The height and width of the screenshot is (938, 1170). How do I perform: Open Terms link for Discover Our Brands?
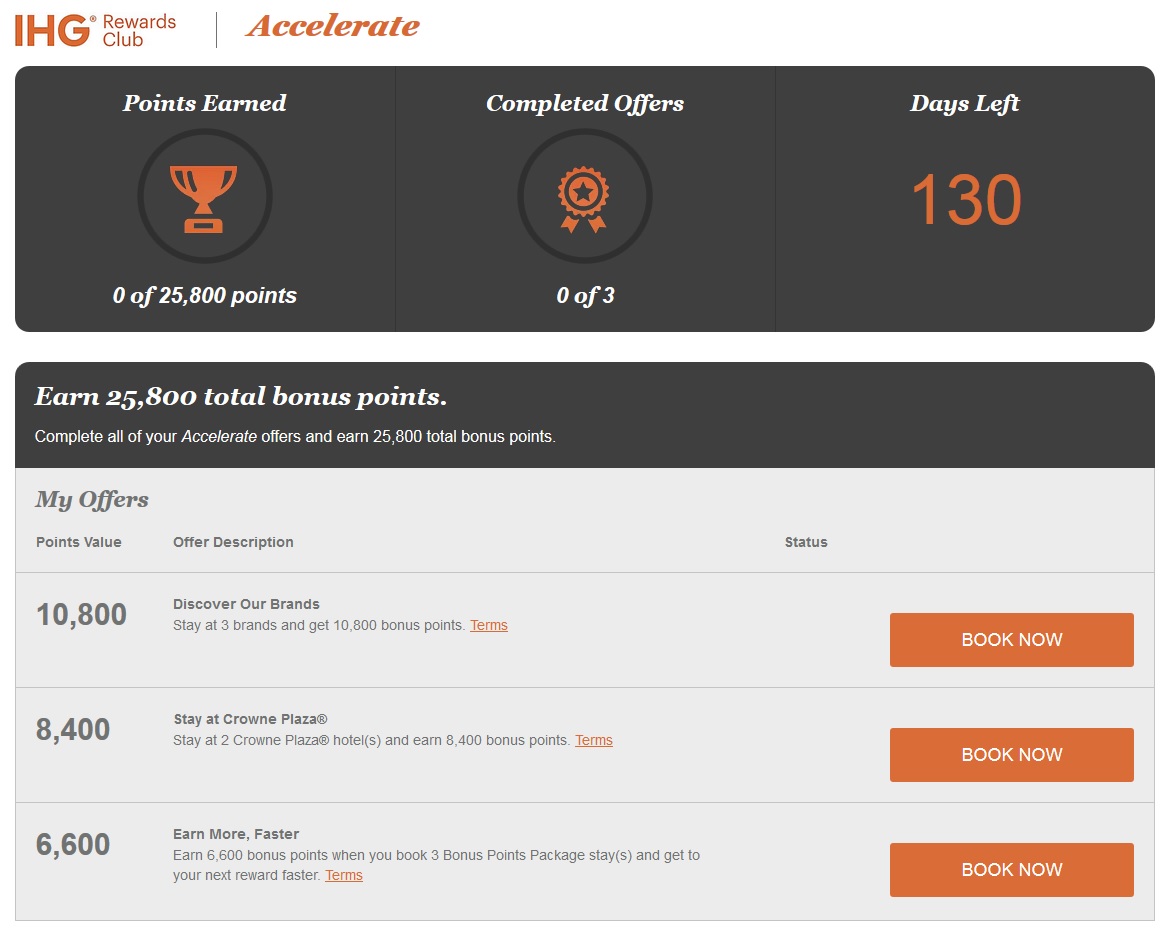pyautogui.click(x=489, y=625)
